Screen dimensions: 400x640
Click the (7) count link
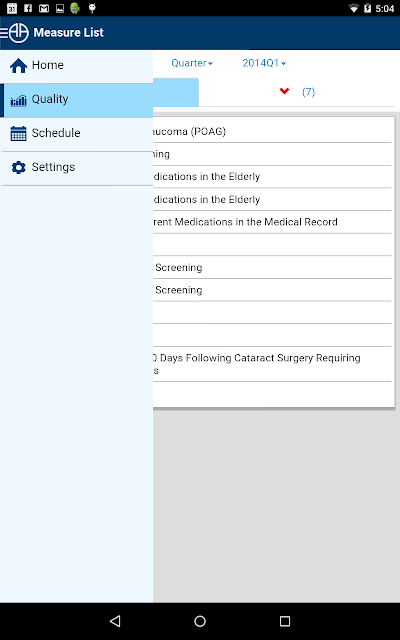(309, 92)
